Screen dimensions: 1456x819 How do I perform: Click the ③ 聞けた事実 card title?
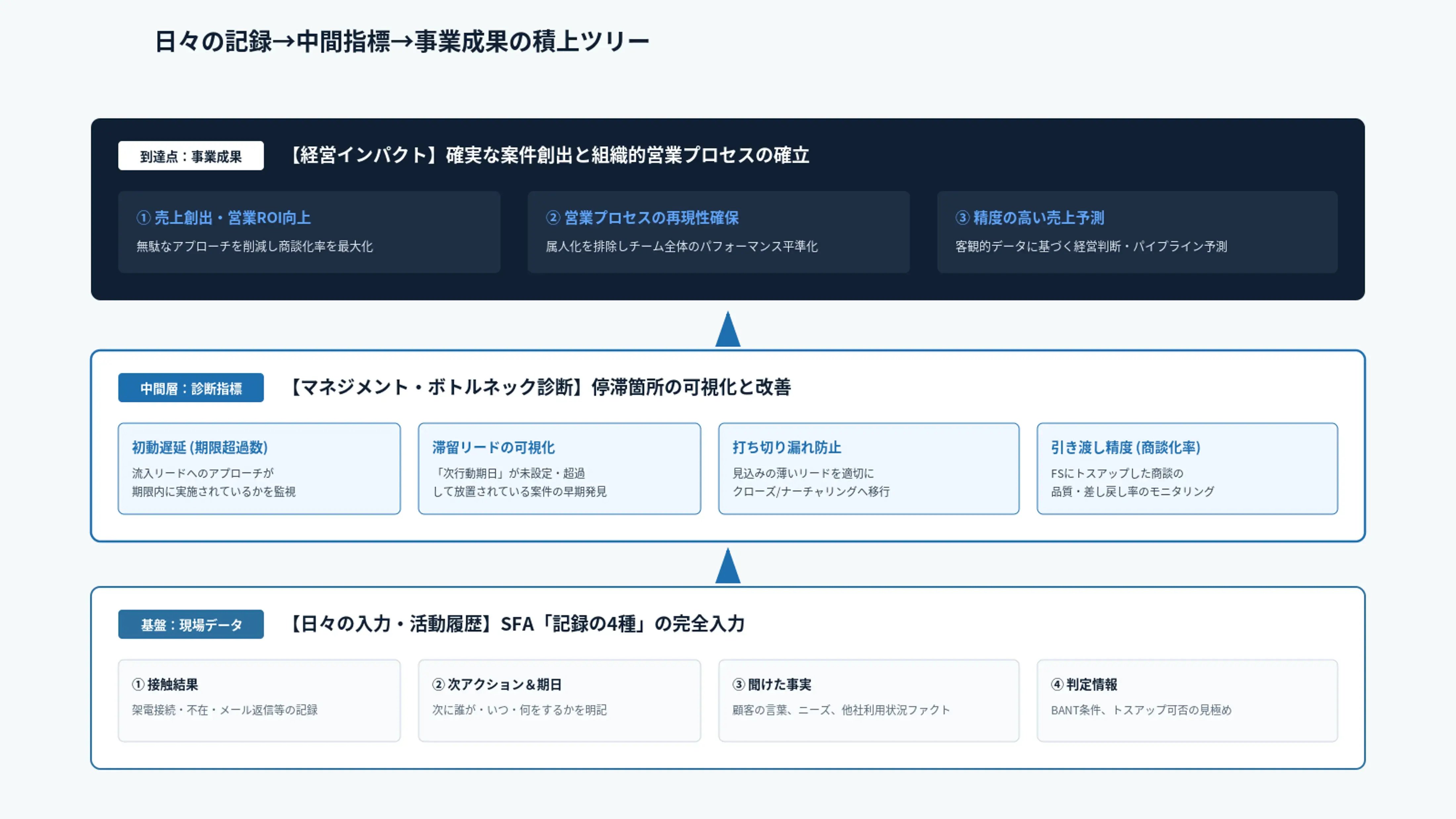pos(772,684)
